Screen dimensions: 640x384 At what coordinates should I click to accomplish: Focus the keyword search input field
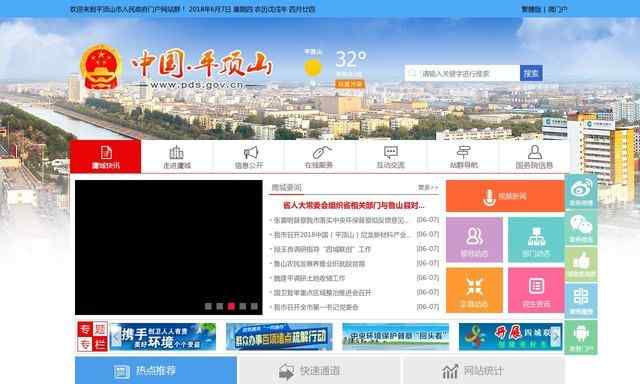(x=462, y=73)
